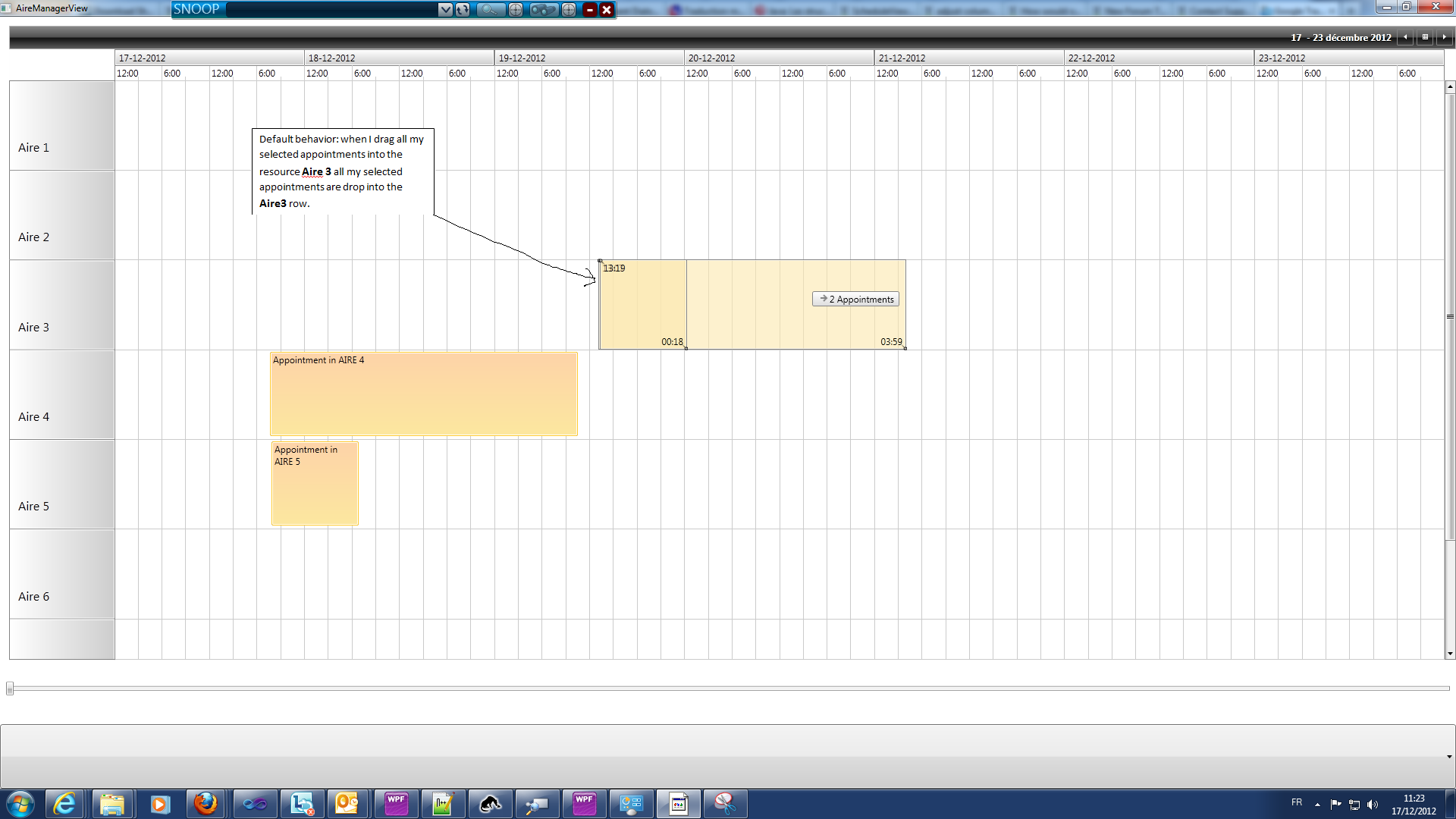Go to next week in scheduler
Image resolution: width=1456 pixels, height=819 pixels.
(1445, 37)
